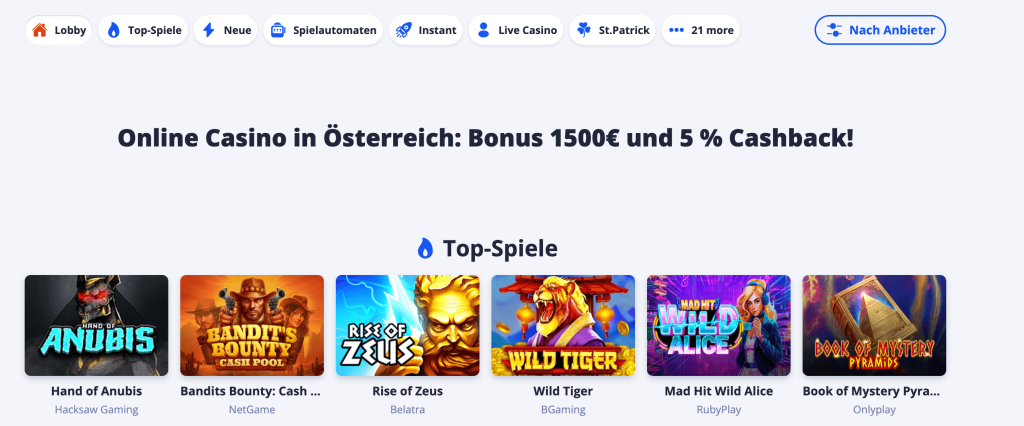Open the Top-Spiele section heading
The height and width of the screenshot is (426, 1024).
(487, 248)
